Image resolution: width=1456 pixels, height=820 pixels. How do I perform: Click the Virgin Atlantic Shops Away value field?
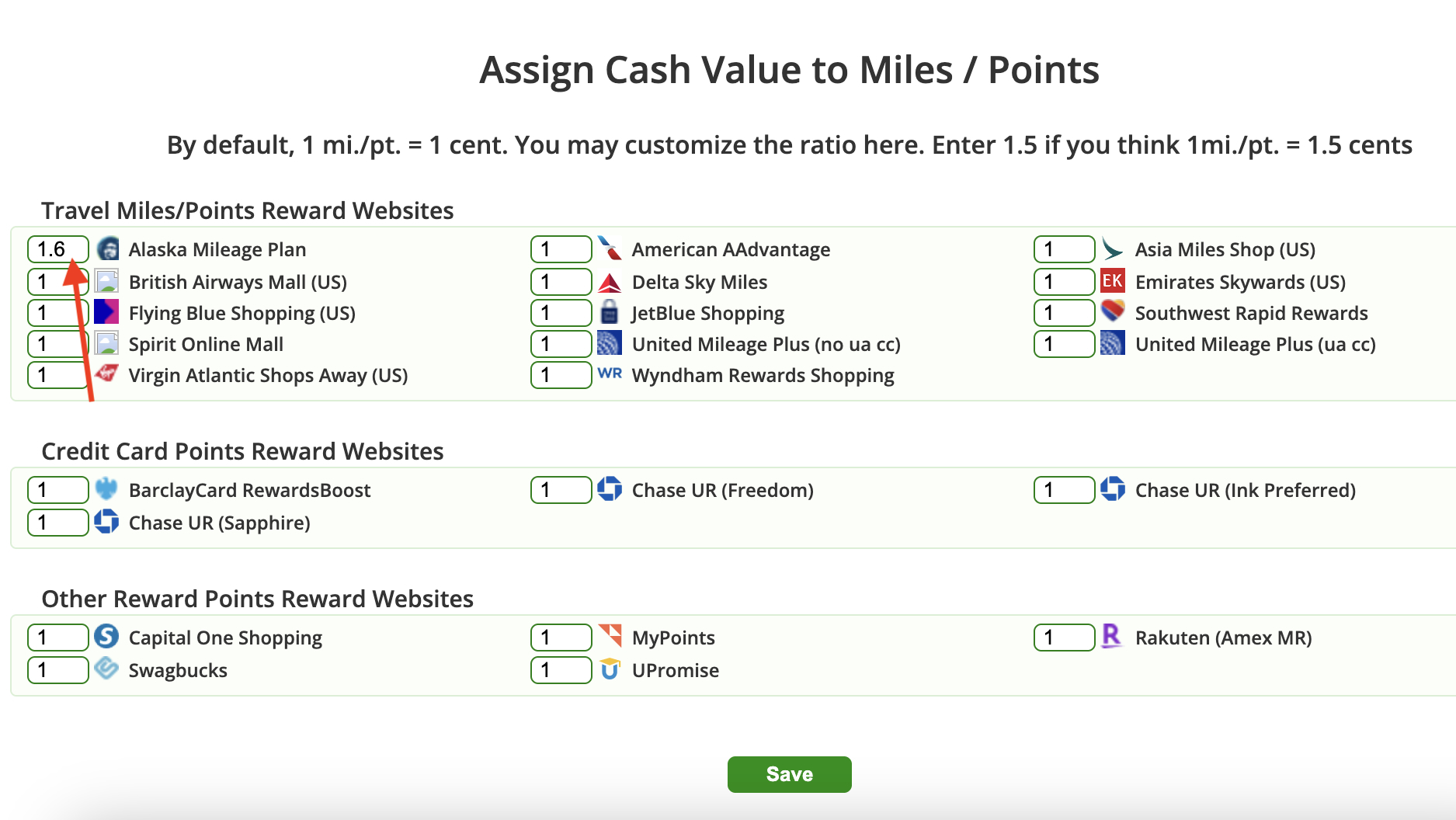click(x=58, y=375)
